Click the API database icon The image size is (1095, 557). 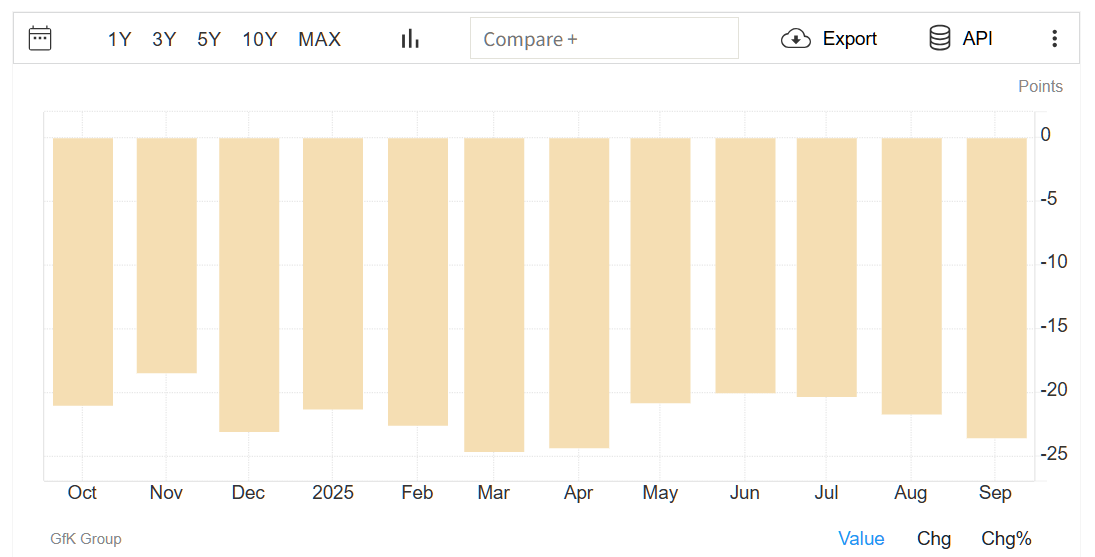point(939,38)
